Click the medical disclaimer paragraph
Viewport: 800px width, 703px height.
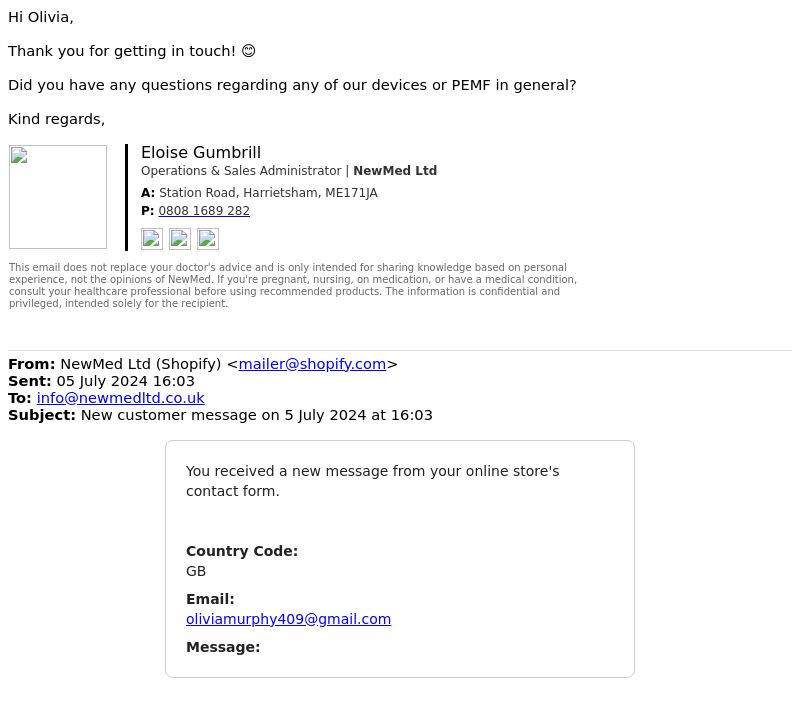pyautogui.click(x=293, y=285)
